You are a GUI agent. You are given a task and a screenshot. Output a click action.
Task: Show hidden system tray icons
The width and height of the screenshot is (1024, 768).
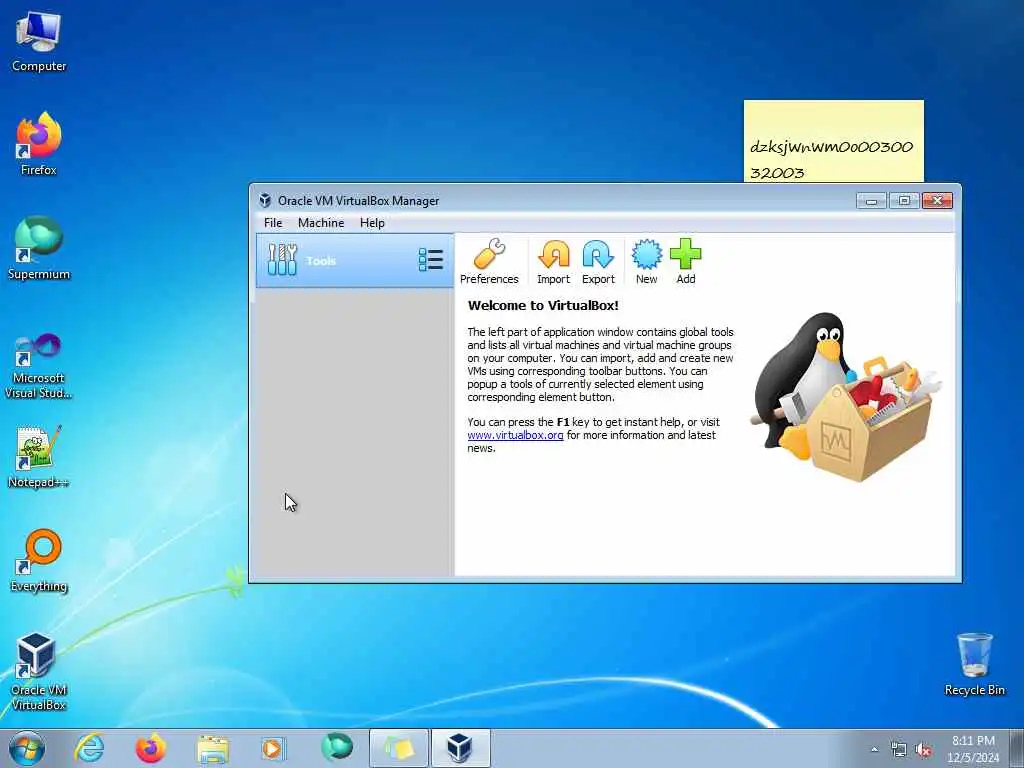tap(874, 750)
